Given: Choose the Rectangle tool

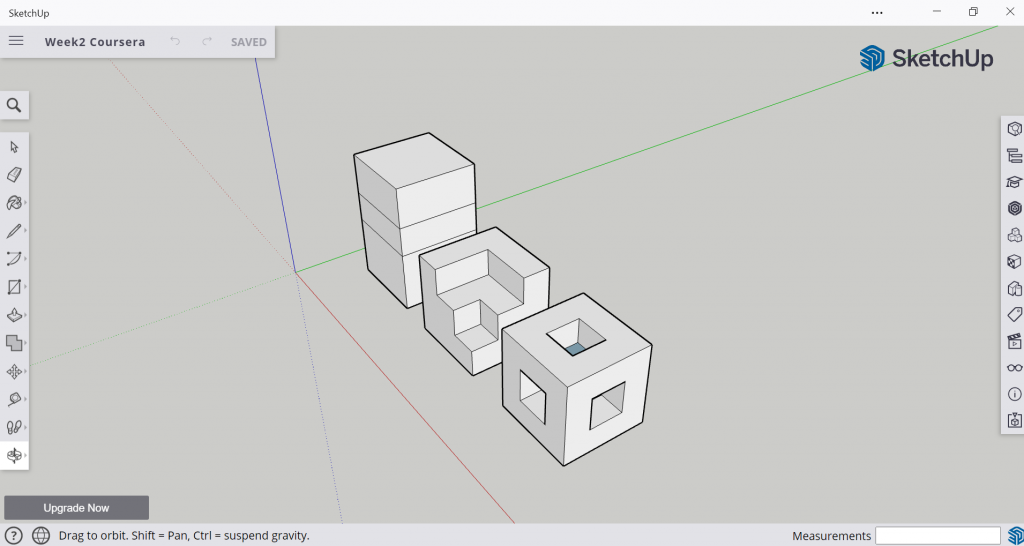Looking at the screenshot, I should [14, 287].
